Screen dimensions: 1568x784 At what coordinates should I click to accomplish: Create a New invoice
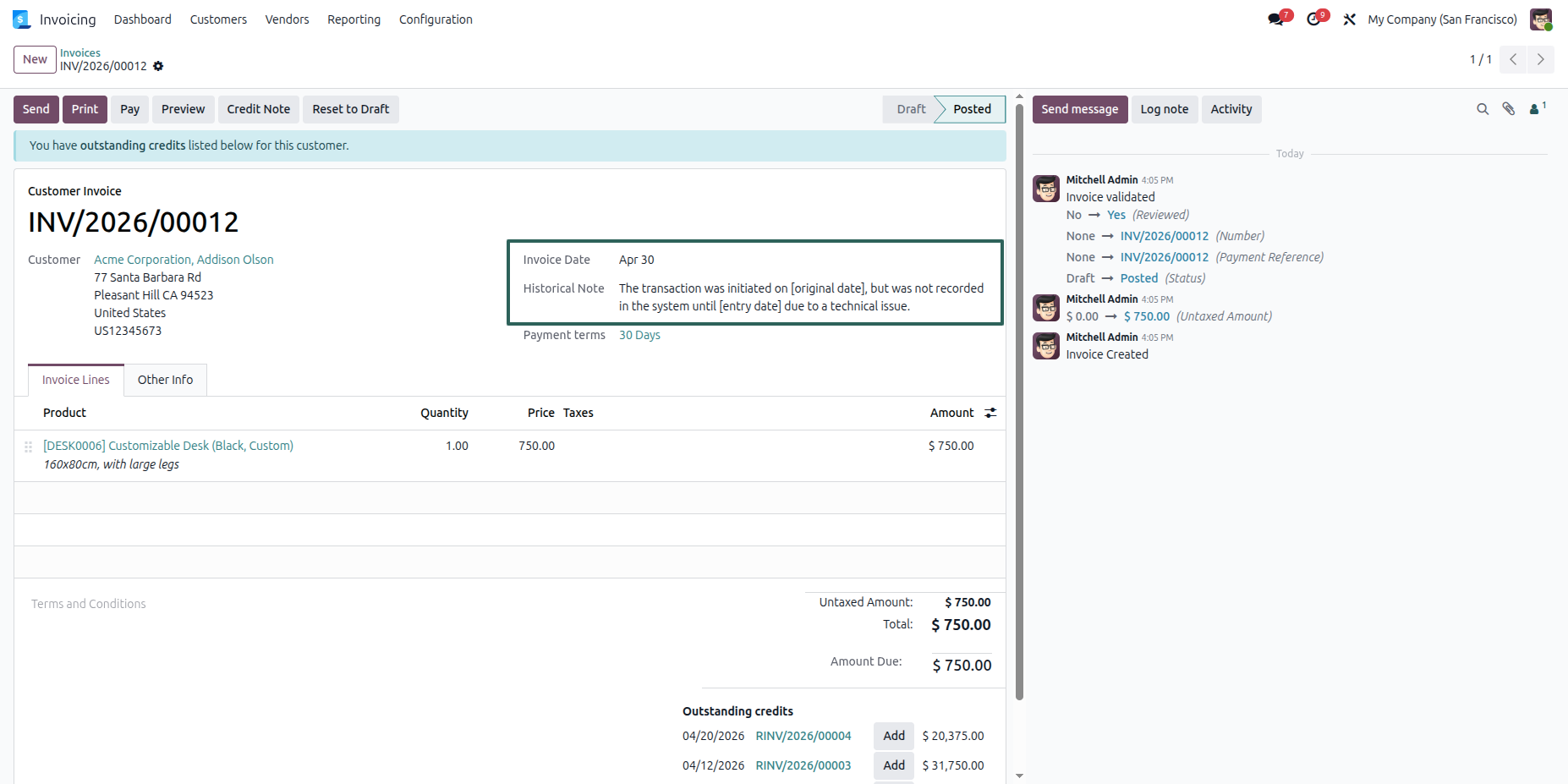(x=35, y=59)
